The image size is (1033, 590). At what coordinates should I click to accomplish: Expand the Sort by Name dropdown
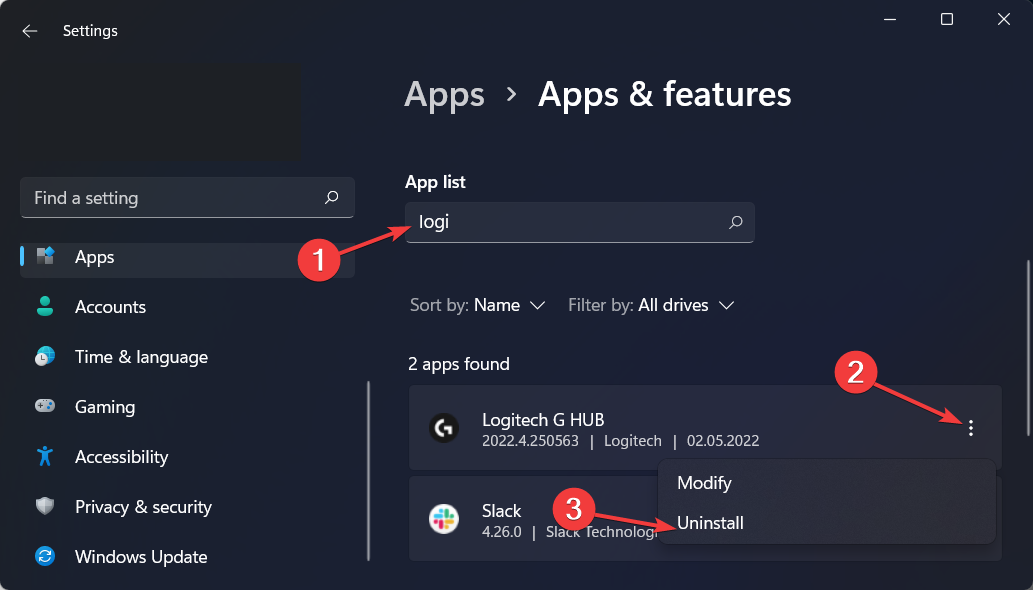pos(478,305)
